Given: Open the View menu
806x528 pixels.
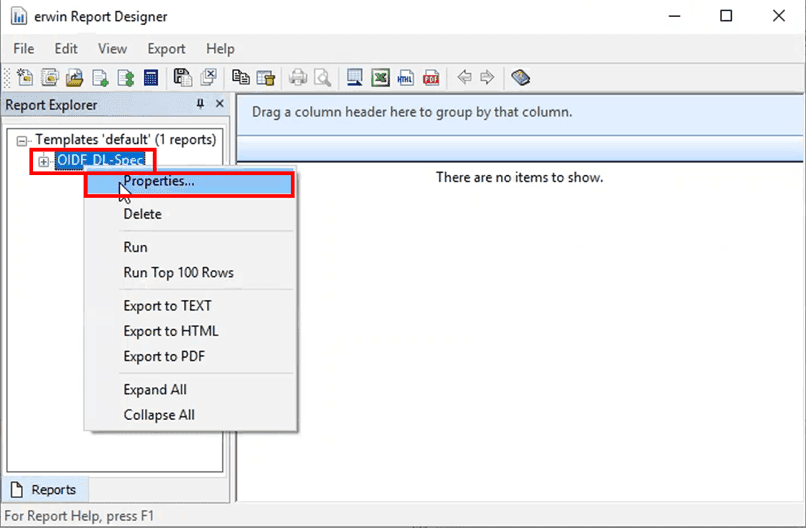Looking at the screenshot, I should click(x=112, y=49).
